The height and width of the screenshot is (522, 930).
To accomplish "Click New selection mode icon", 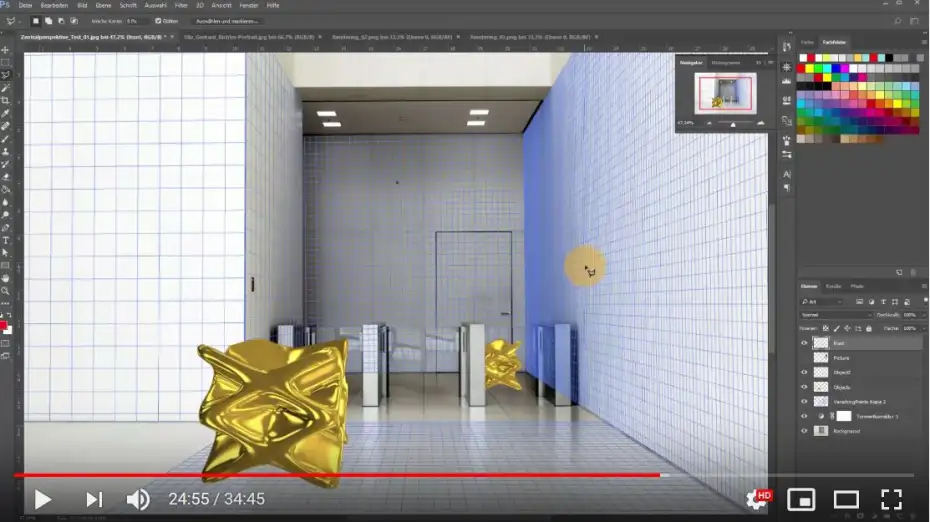I will (36, 21).
